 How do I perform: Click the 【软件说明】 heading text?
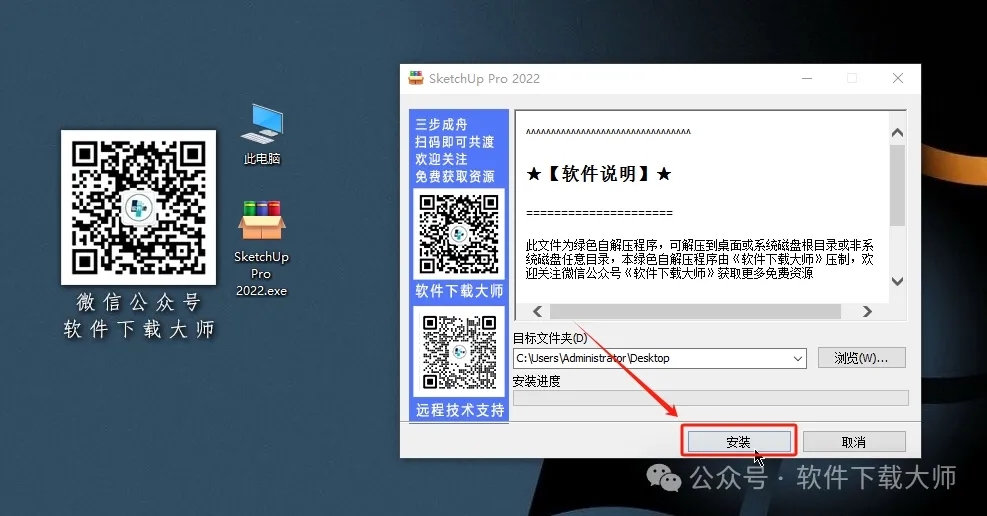coord(599,174)
